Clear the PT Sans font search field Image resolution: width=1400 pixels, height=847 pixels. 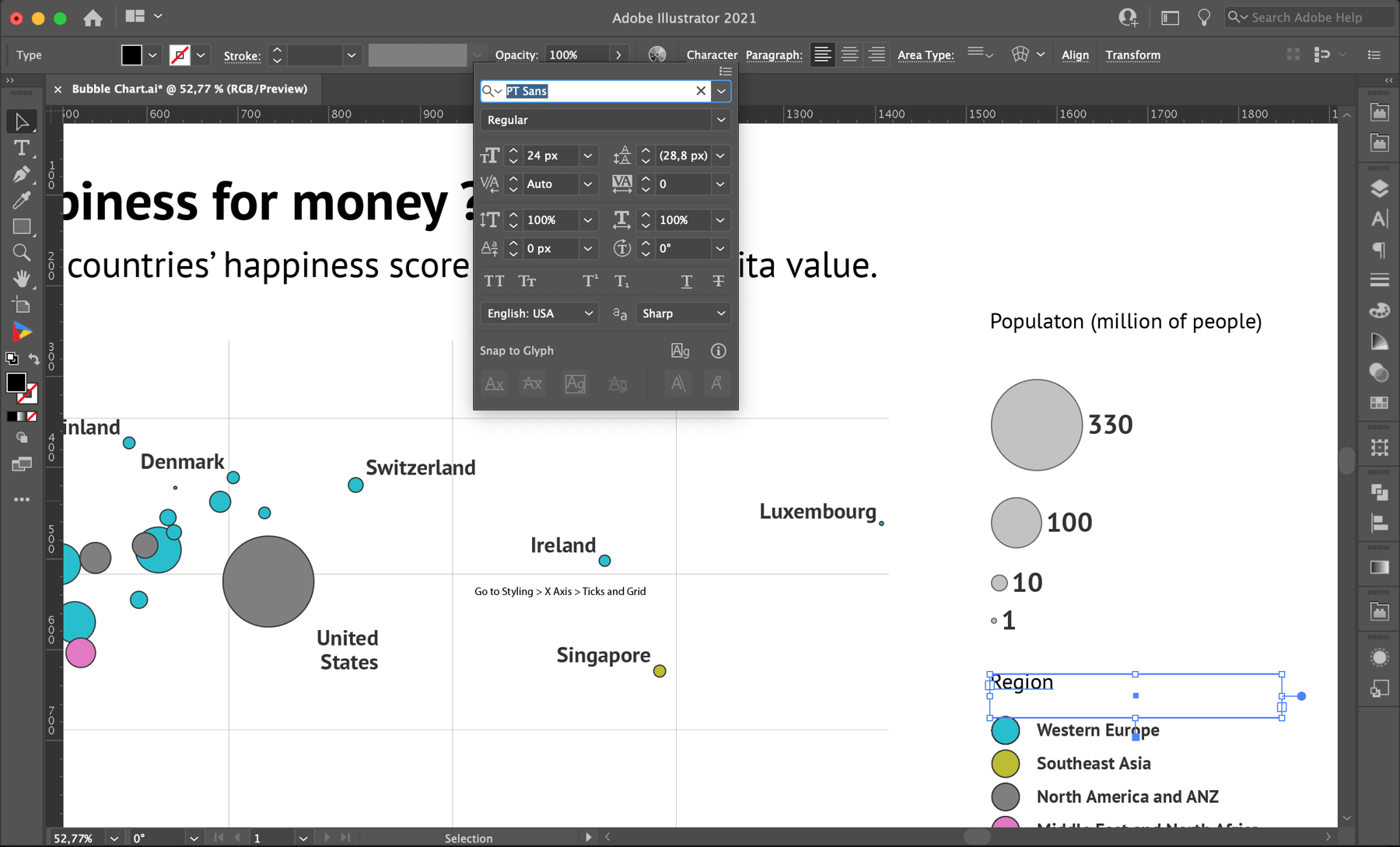click(700, 91)
